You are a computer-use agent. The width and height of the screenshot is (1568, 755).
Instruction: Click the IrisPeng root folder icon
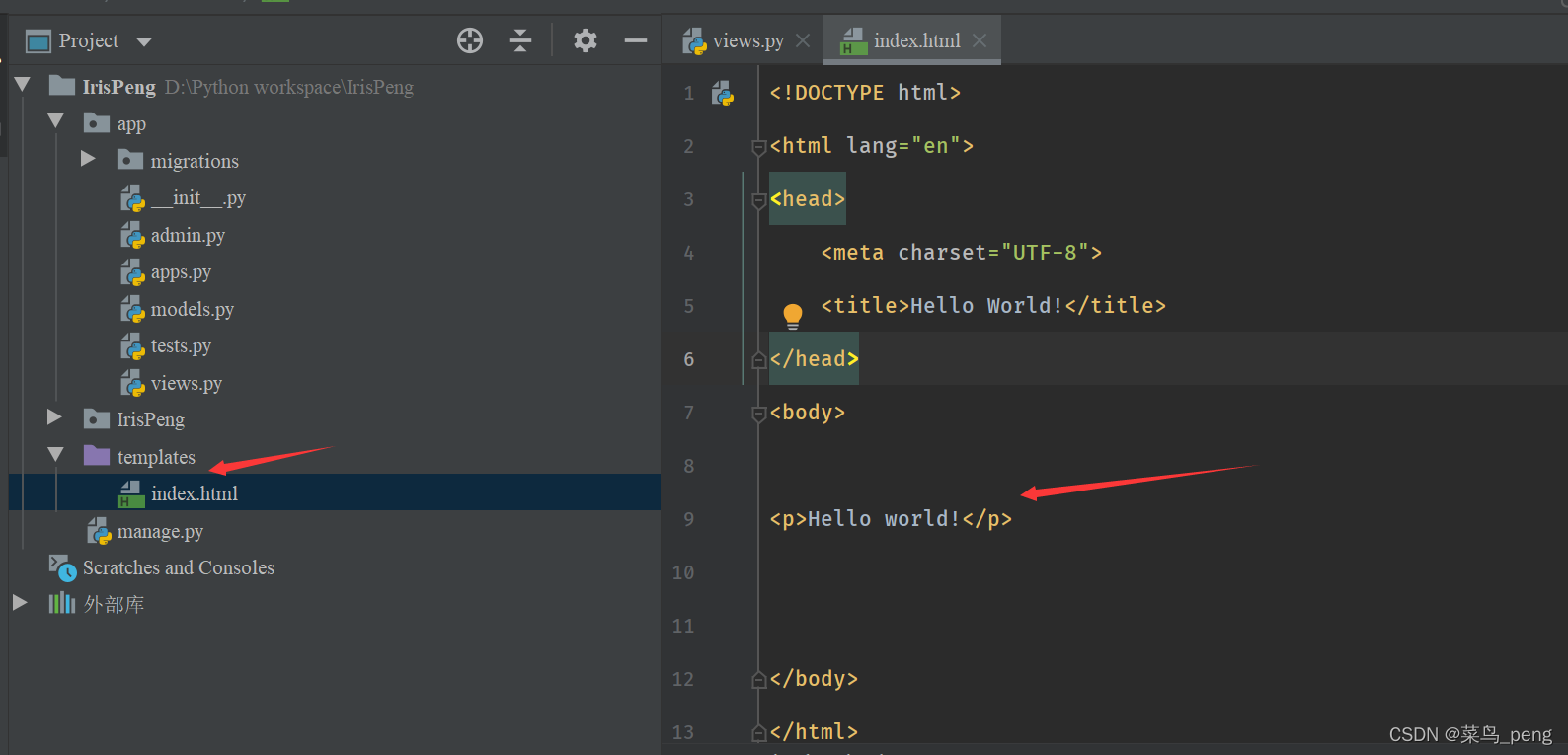coord(62,86)
